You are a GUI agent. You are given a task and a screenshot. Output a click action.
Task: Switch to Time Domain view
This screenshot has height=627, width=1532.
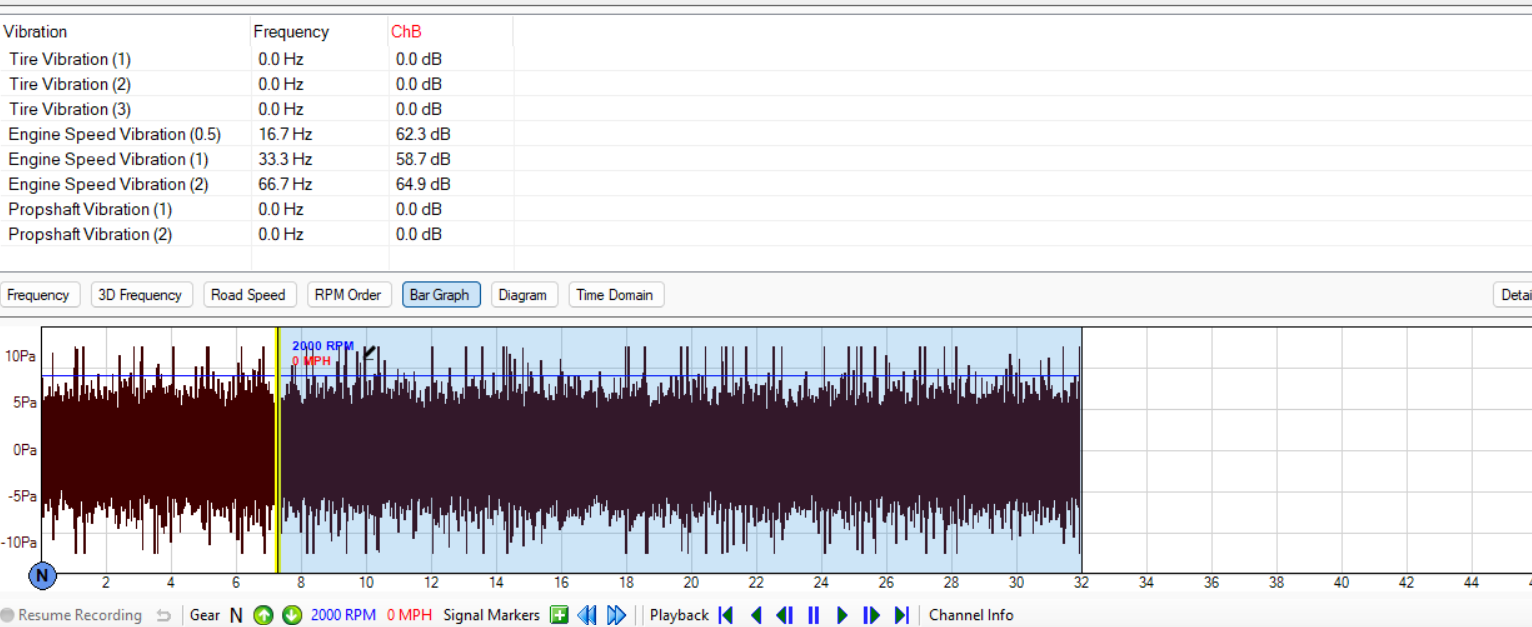[x=615, y=295]
